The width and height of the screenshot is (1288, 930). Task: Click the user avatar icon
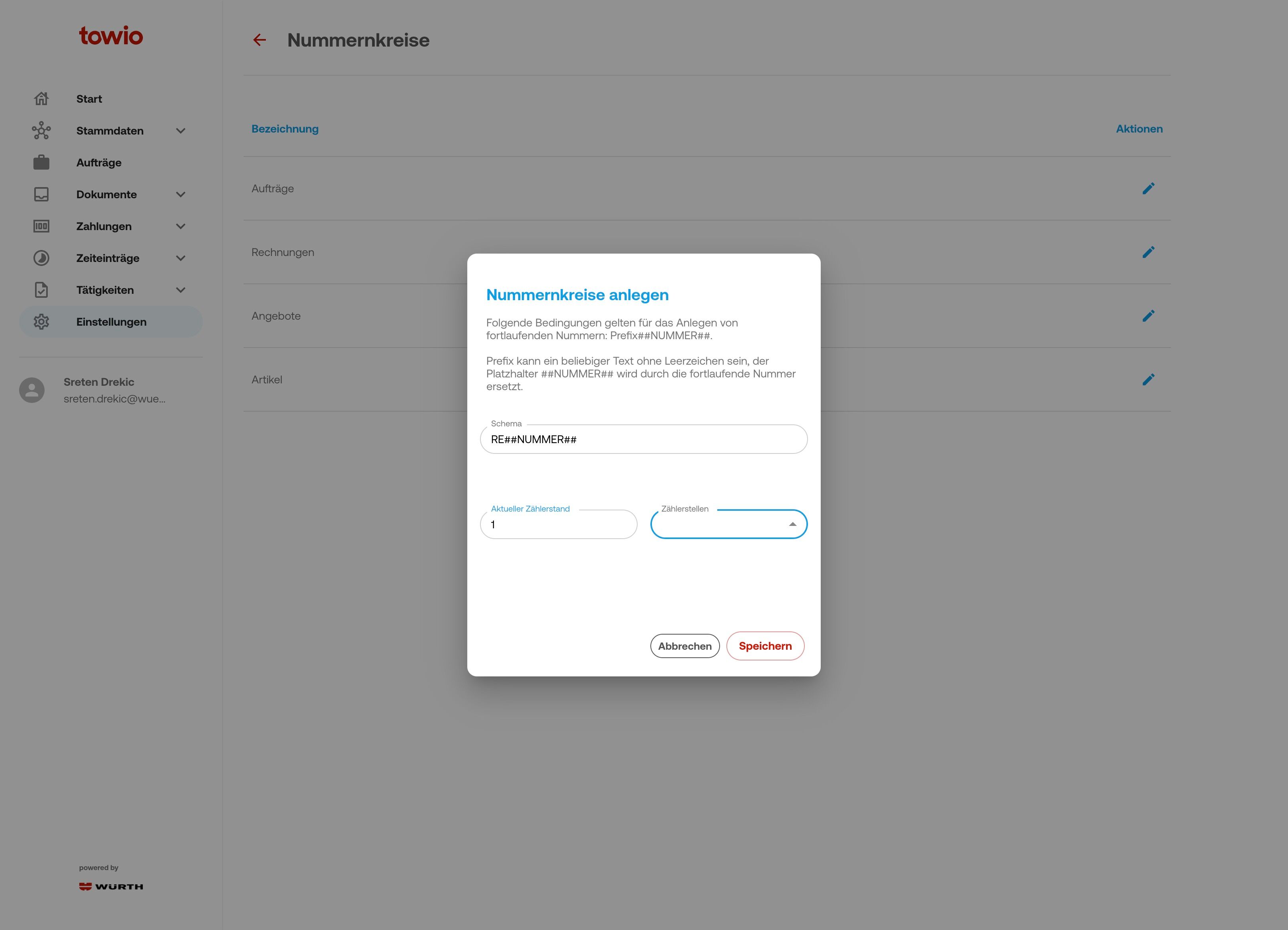32,390
